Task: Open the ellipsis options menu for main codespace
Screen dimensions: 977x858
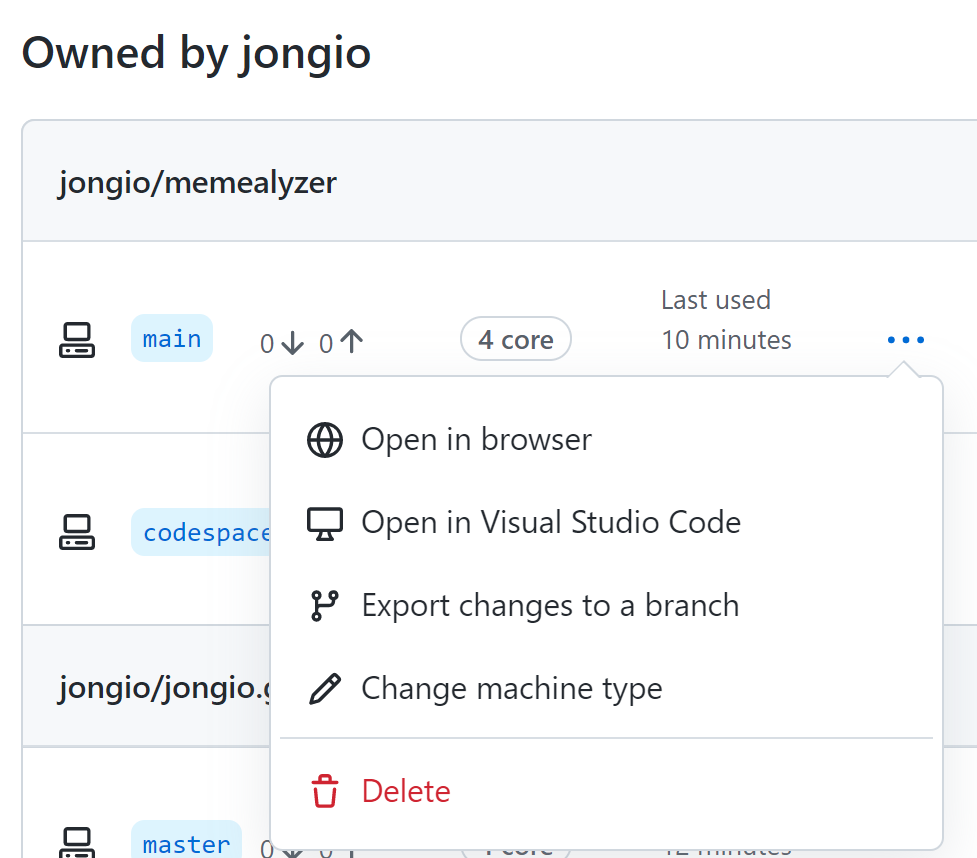Action: point(904,339)
